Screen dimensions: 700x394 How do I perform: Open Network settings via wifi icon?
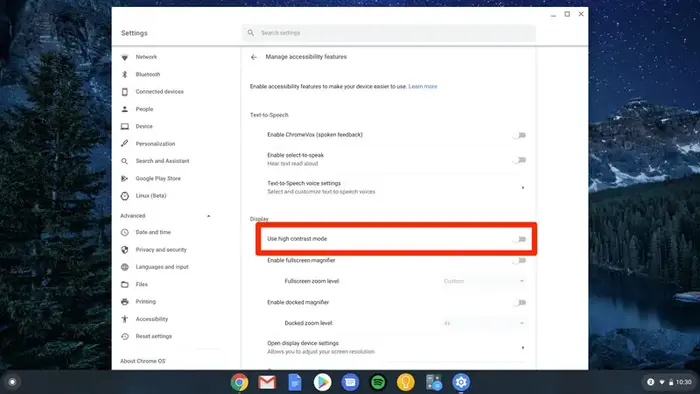(x=125, y=57)
